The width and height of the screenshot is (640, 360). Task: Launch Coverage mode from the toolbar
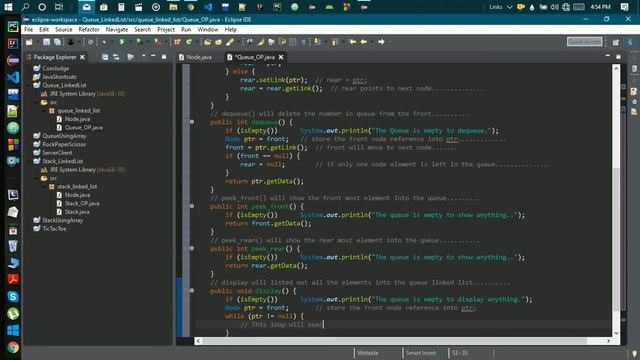point(140,42)
